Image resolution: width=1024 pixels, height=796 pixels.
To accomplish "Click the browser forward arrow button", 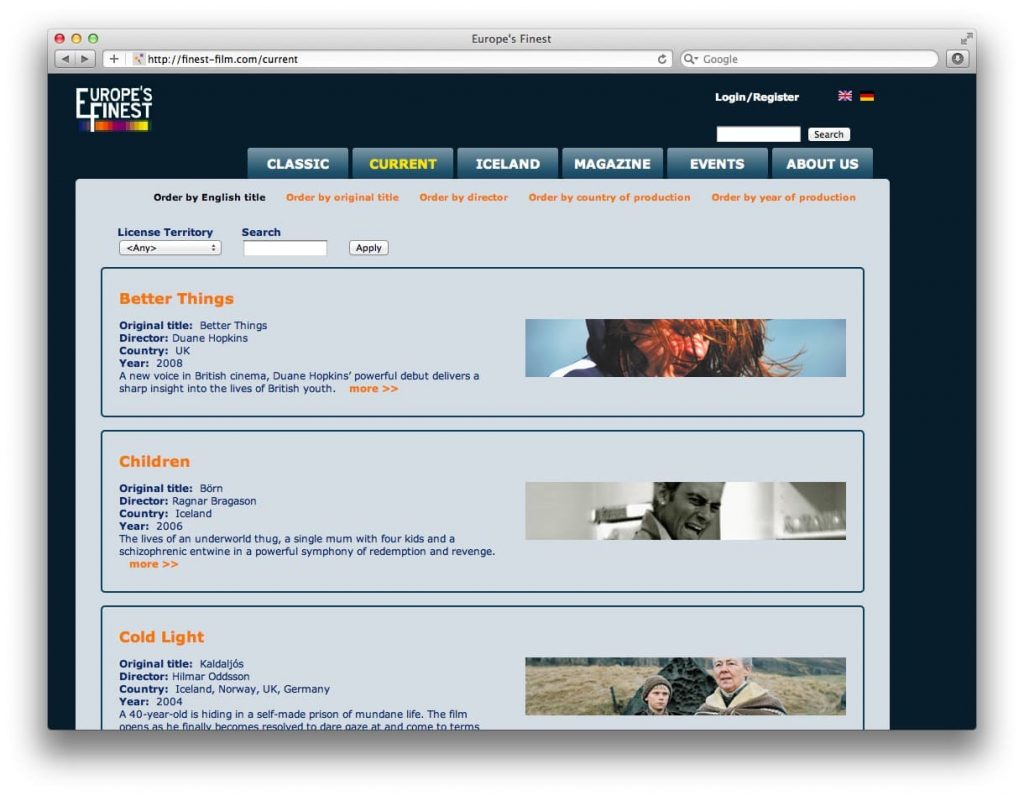I will point(84,59).
